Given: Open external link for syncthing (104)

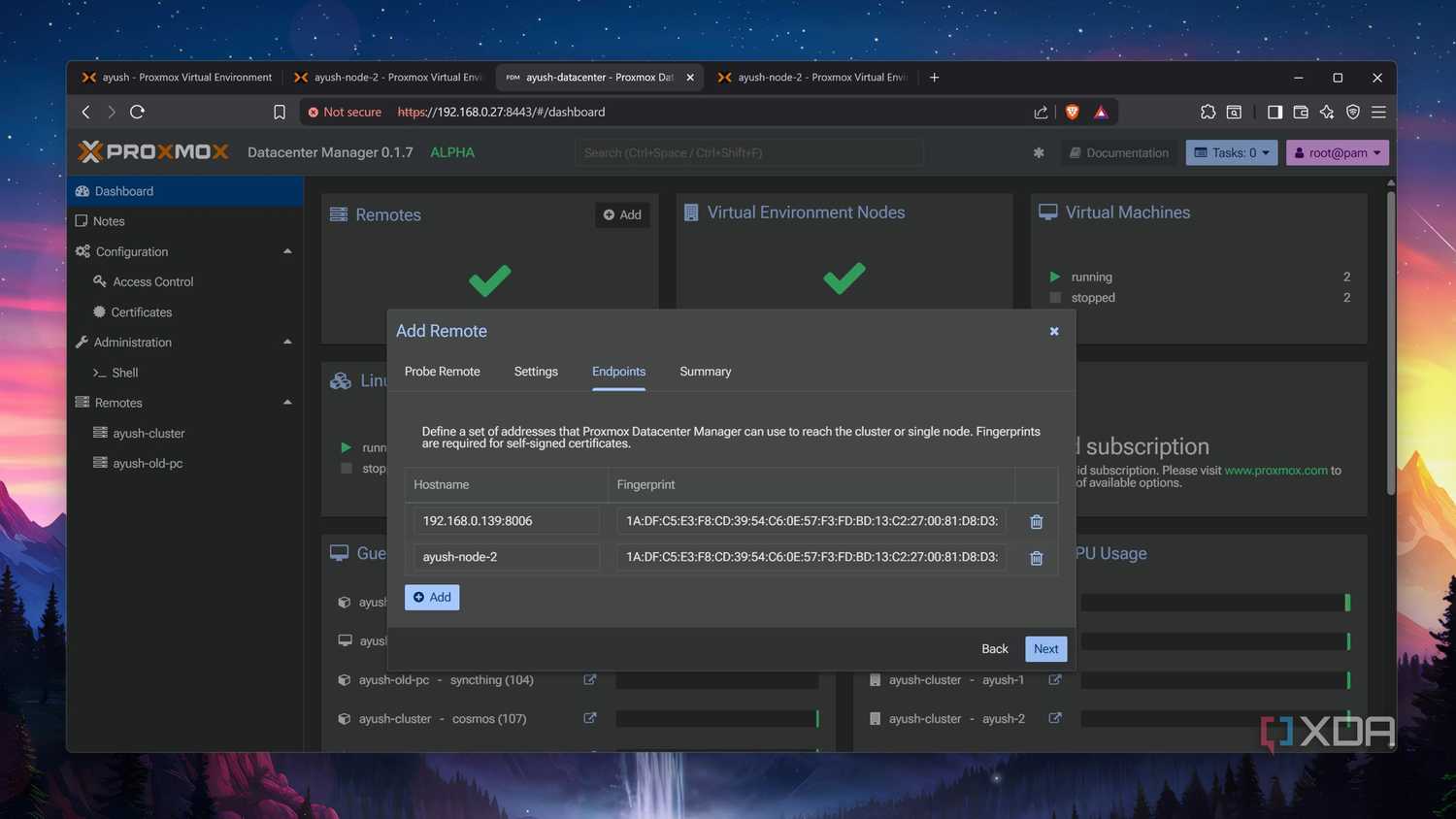Looking at the screenshot, I should (589, 680).
